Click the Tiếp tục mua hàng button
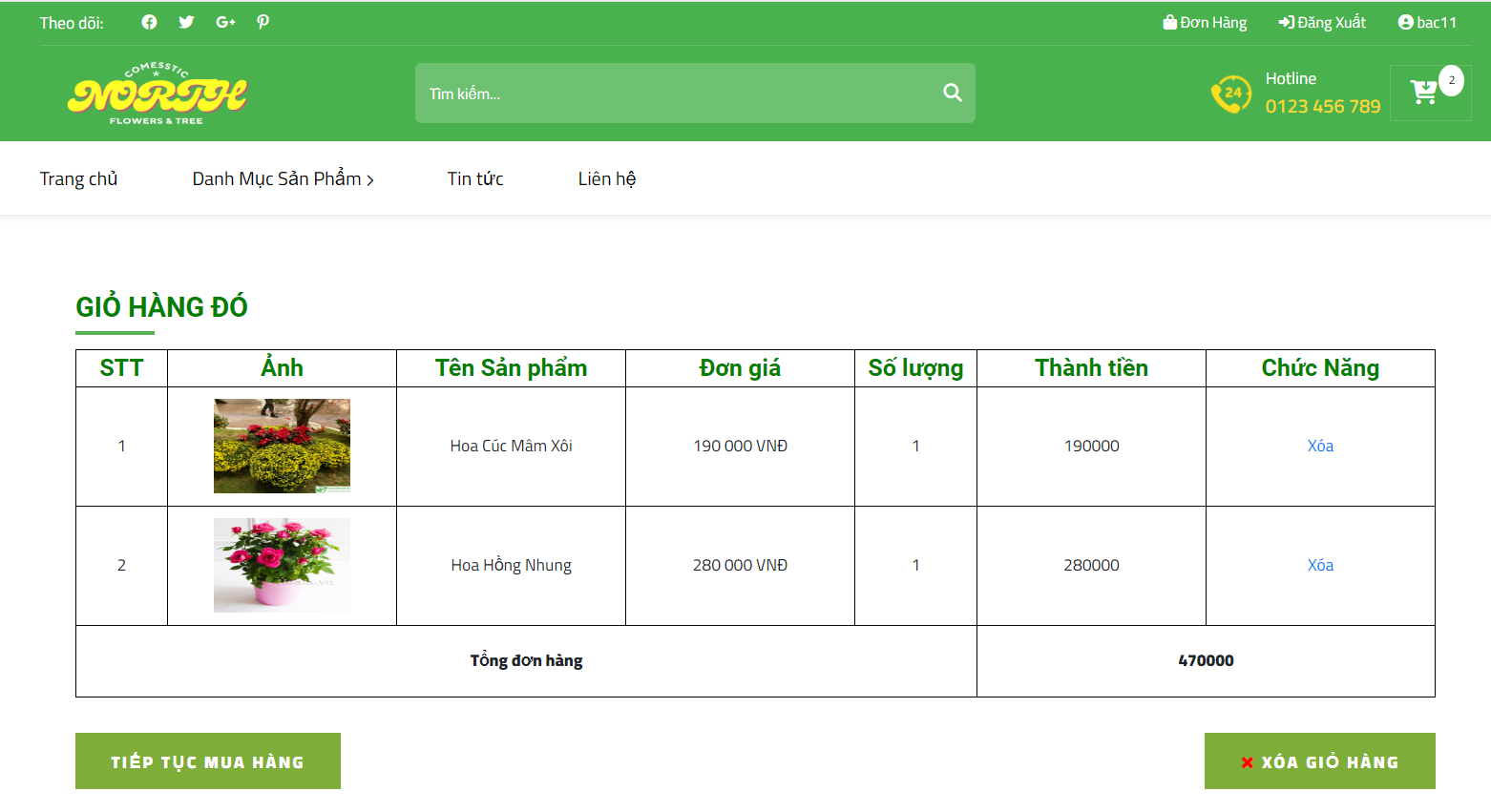 pos(208,761)
